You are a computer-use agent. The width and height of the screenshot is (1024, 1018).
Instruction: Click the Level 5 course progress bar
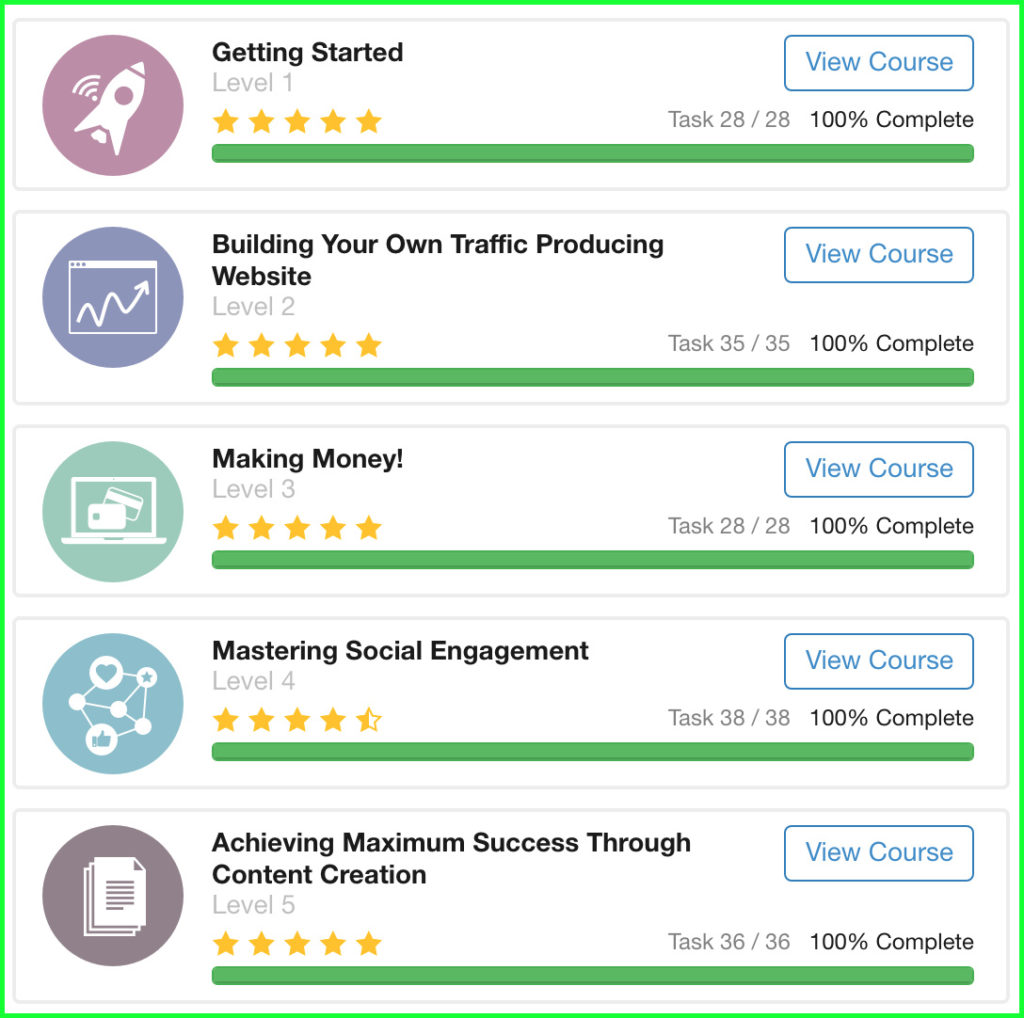tap(592, 975)
